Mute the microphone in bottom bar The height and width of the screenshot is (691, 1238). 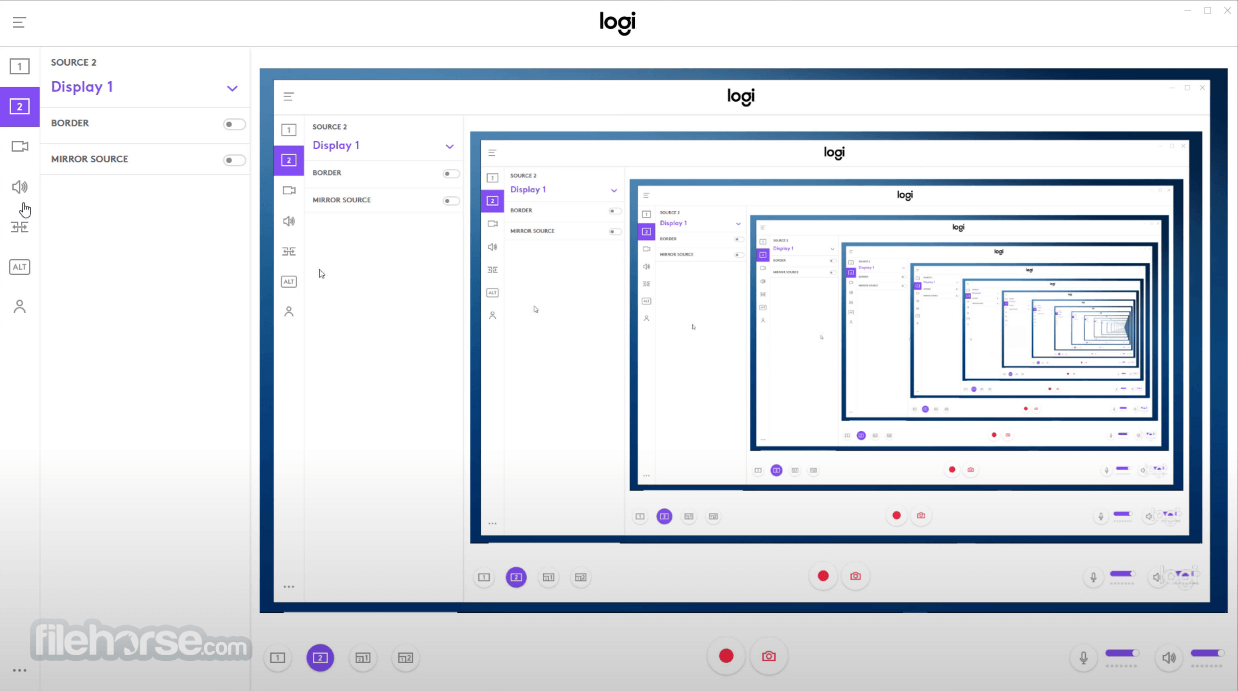coord(1083,657)
